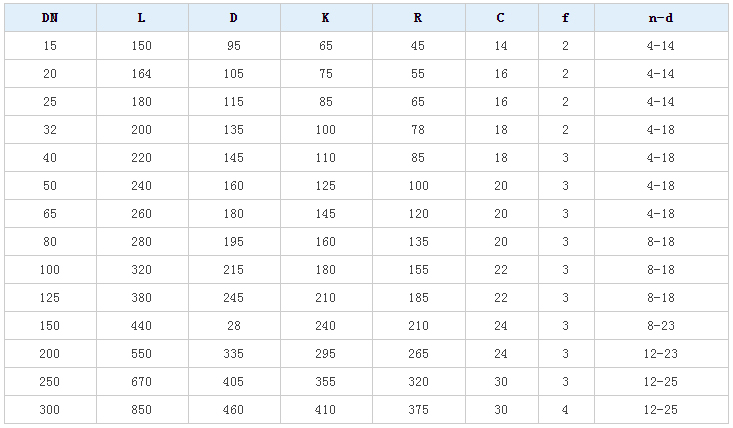
Task: Click the n-d column header
Action: pos(660,18)
